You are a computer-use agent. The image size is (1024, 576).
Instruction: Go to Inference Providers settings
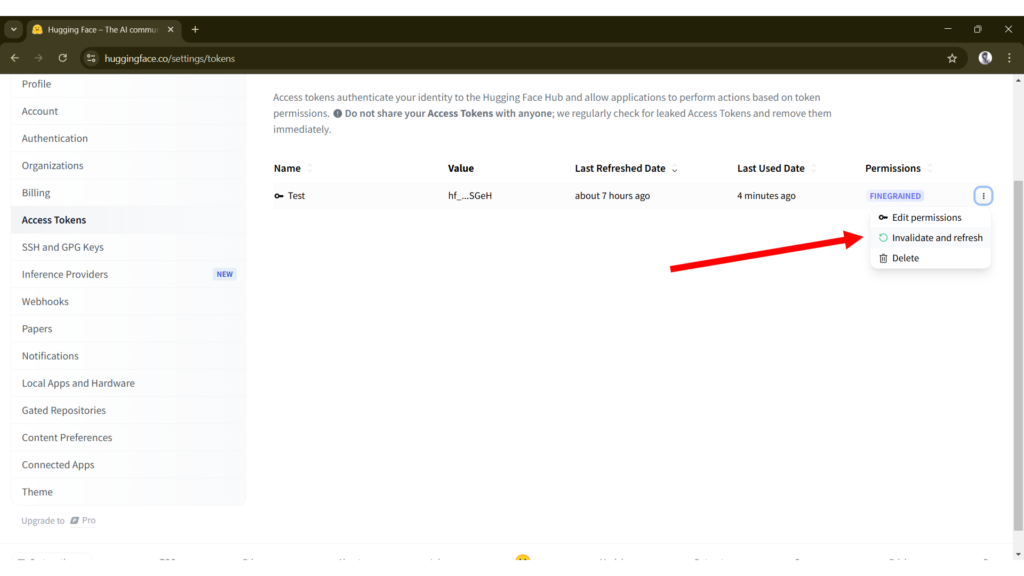point(129,274)
